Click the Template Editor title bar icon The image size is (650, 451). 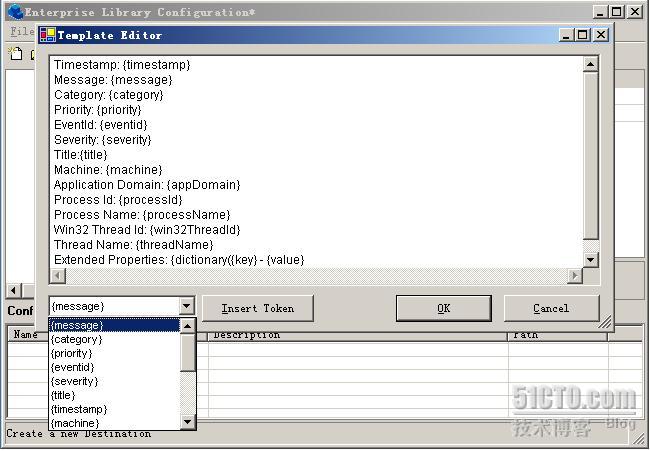[x=47, y=35]
